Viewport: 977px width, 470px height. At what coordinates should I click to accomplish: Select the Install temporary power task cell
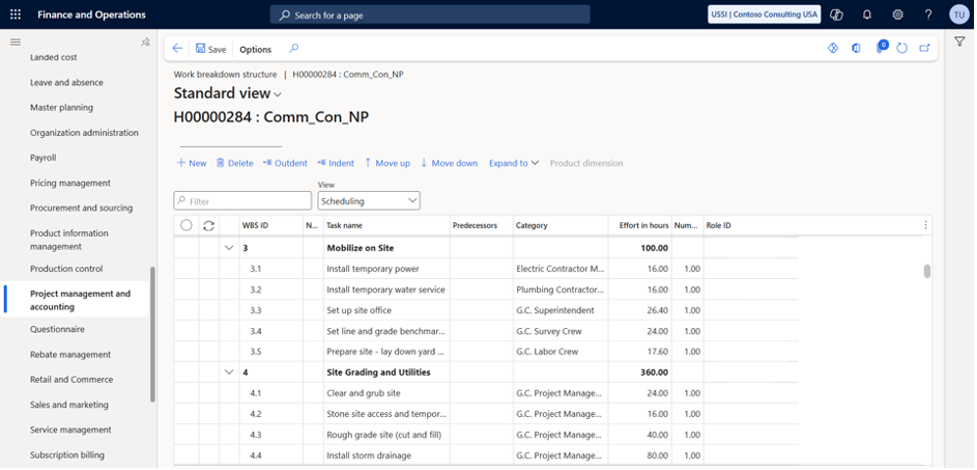[386, 269]
